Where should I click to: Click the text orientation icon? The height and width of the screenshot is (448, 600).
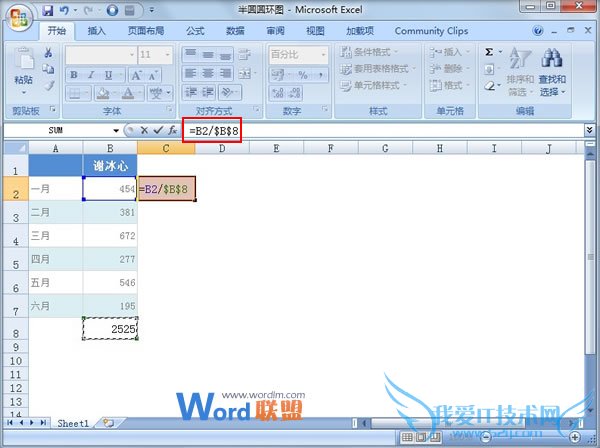click(x=227, y=92)
